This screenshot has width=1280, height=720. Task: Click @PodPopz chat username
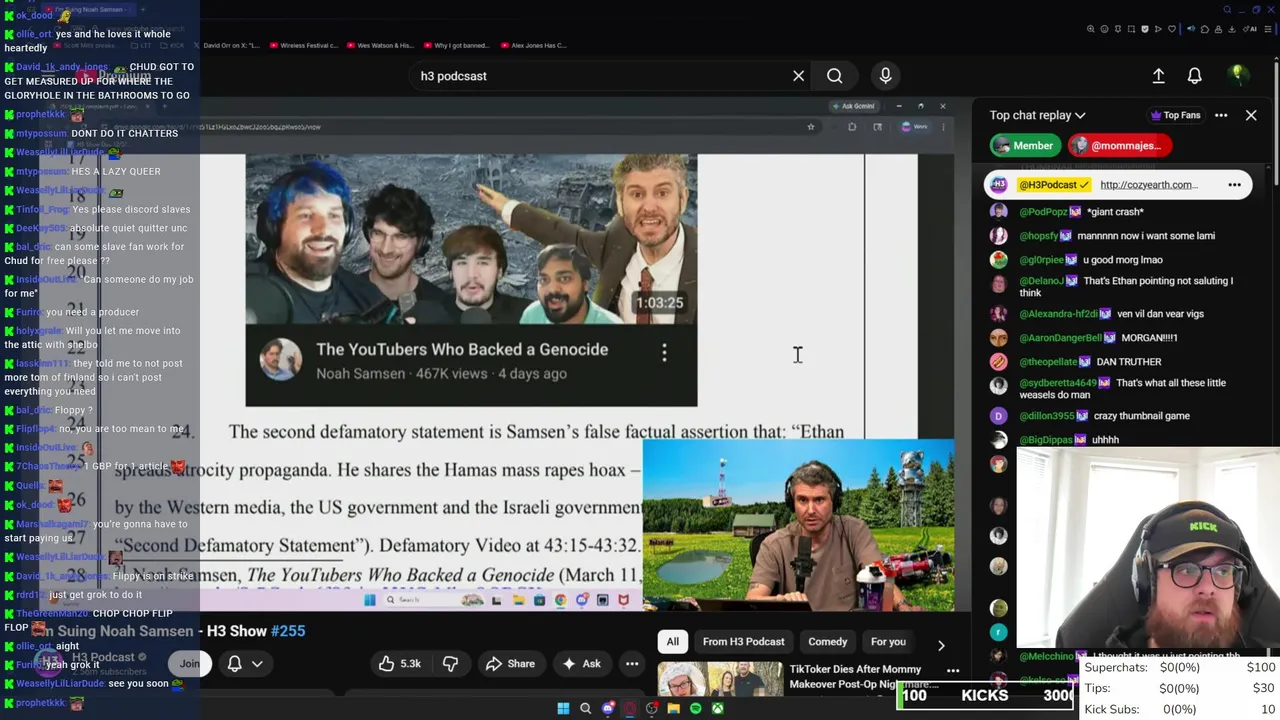point(1043,212)
